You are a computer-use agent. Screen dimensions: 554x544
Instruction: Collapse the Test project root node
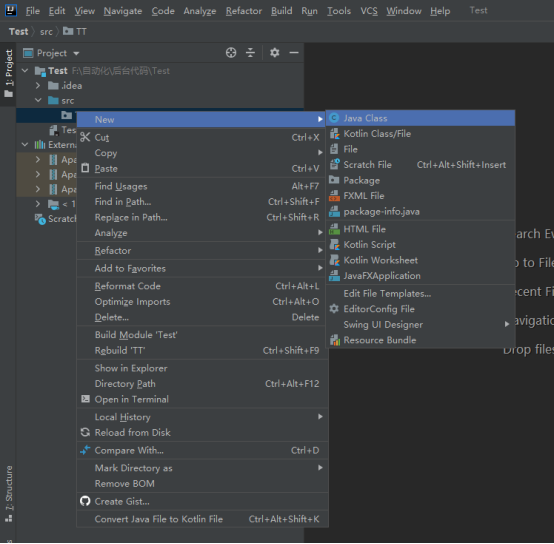(25, 71)
